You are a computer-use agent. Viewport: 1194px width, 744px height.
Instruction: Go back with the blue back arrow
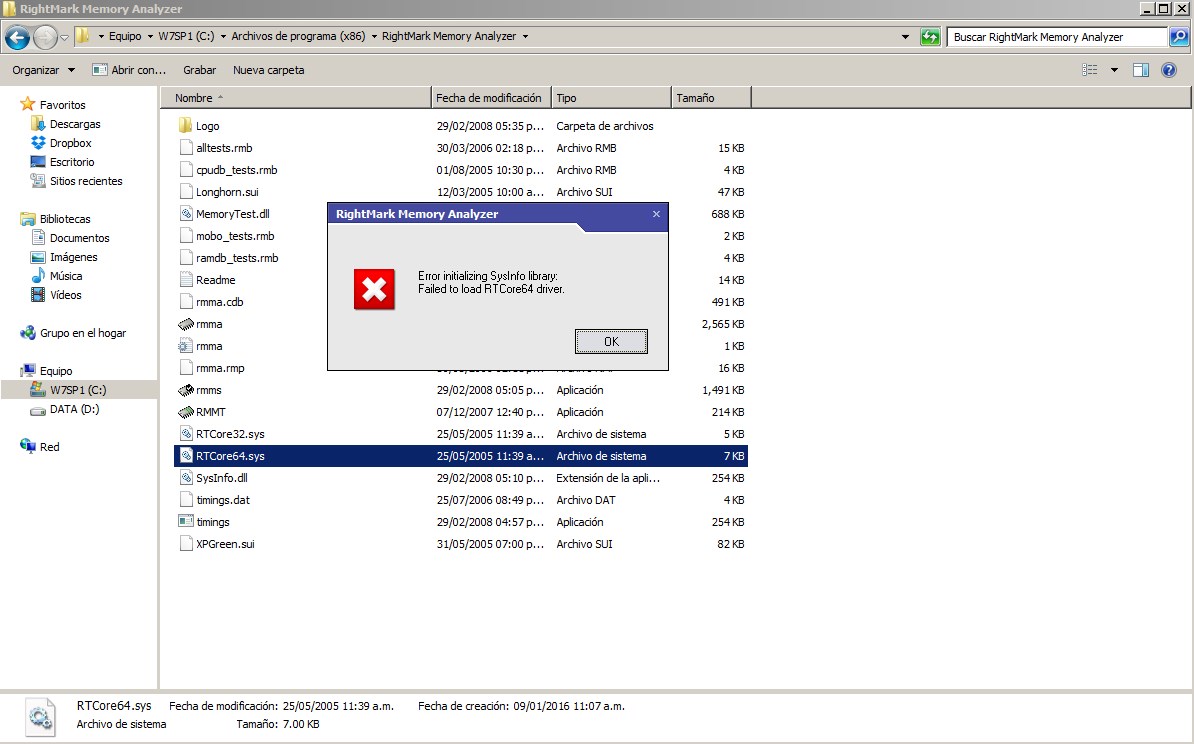coord(18,37)
